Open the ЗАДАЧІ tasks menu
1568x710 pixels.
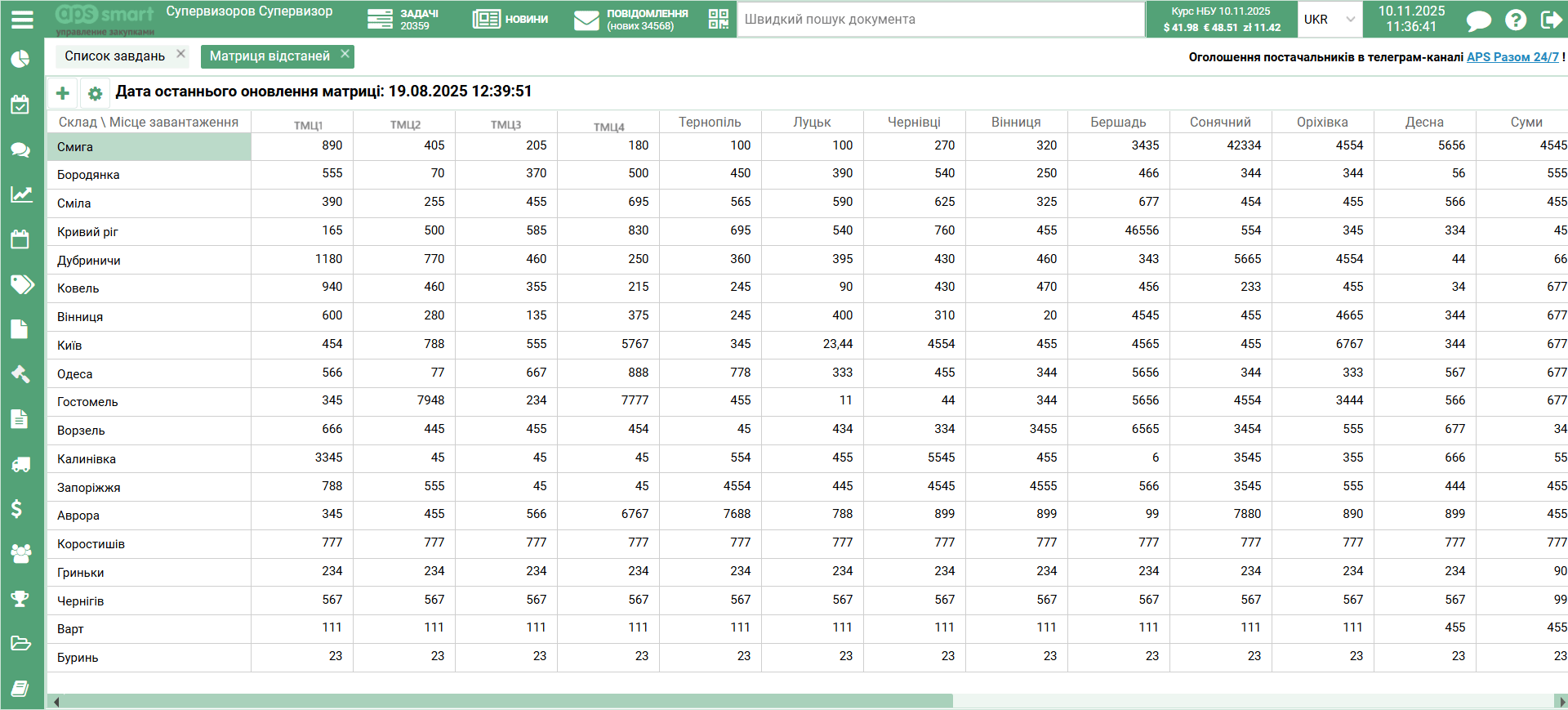coord(403,20)
